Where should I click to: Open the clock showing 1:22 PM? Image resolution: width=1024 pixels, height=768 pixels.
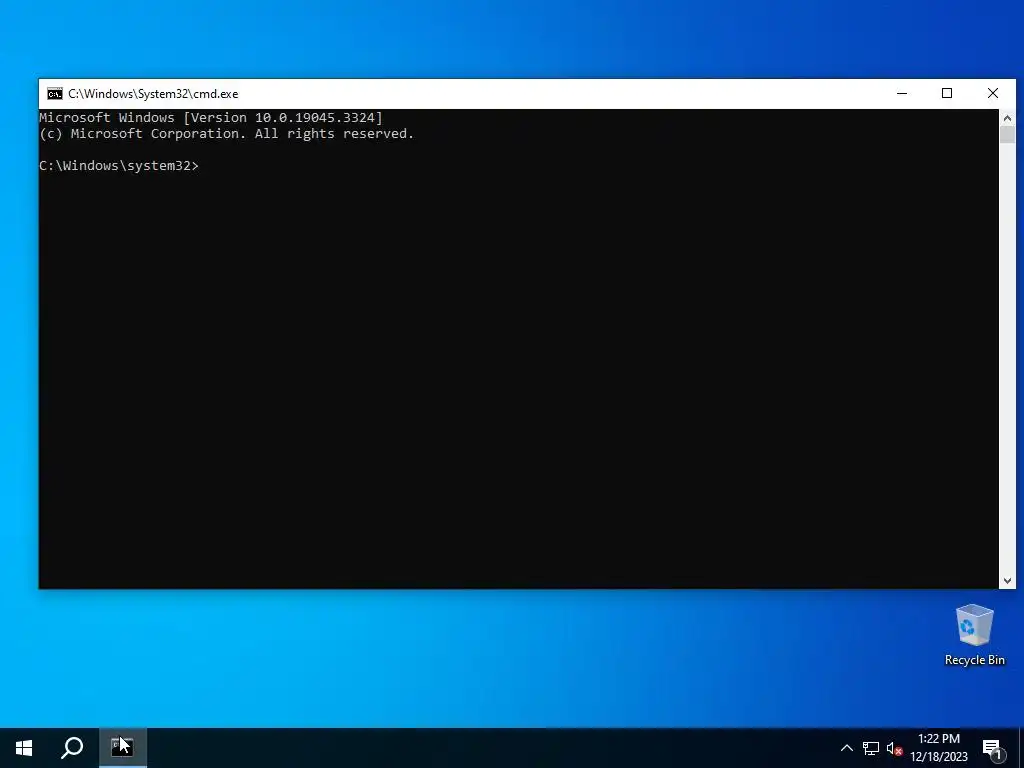939,748
